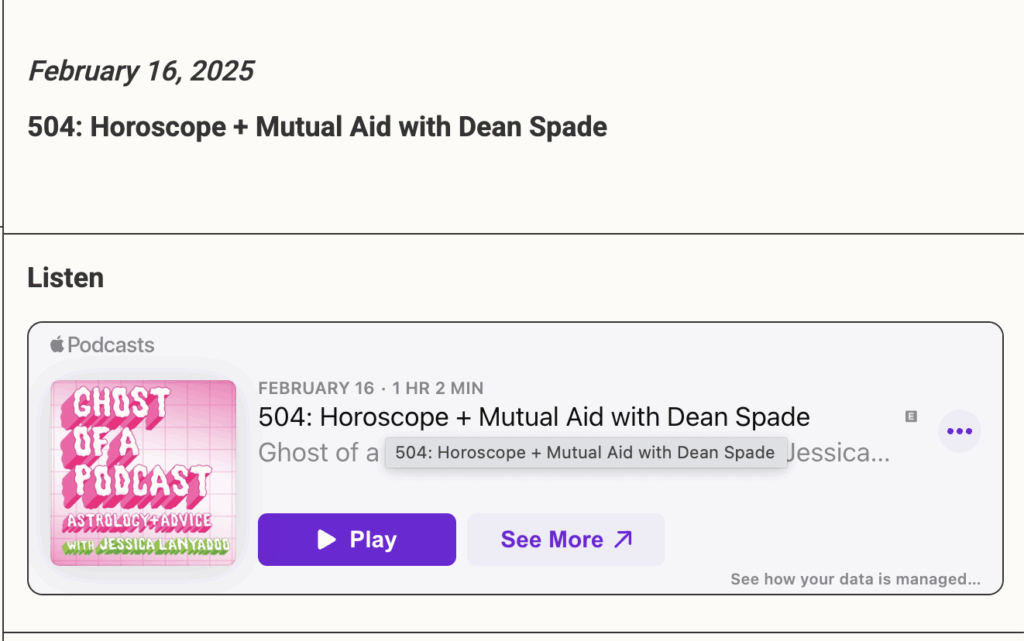Click the truncated 'Jessica...' description text
Image resolution: width=1024 pixels, height=641 pixels.
[838, 452]
